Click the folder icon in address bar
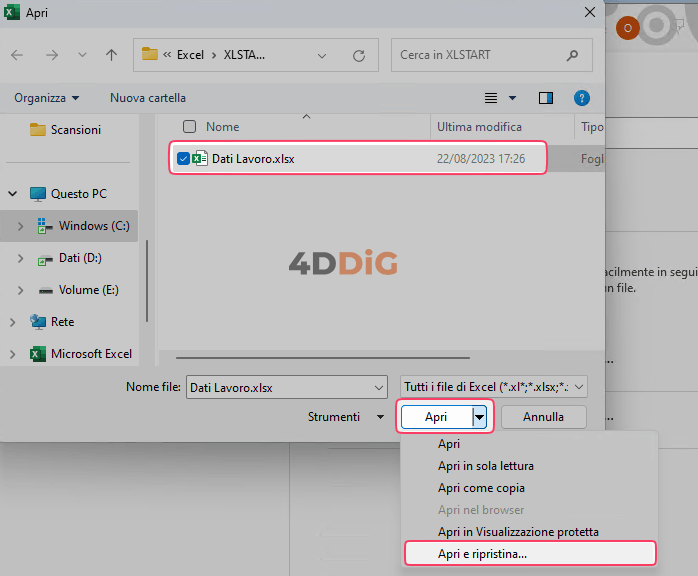The height and width of the screenshot is (576, 698). click(150, 54)
